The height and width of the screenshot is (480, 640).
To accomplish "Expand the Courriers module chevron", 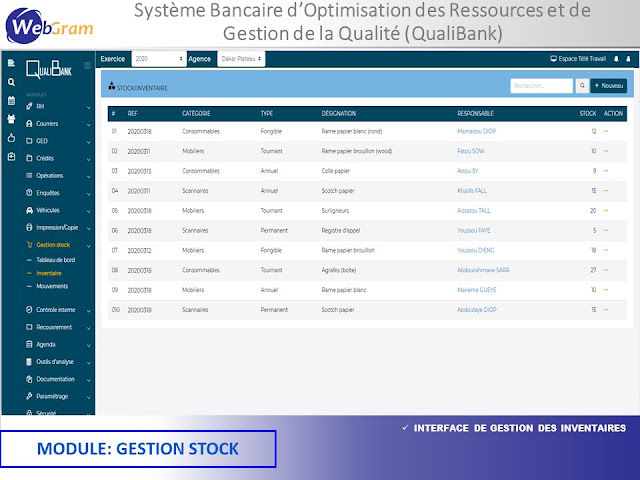I will 89,124.
